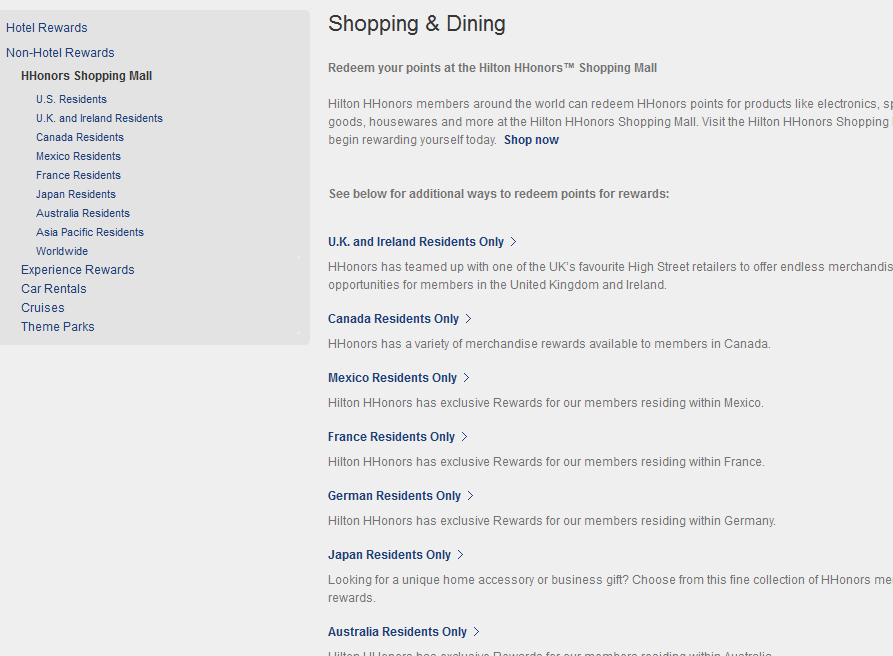Open Worldwide sidebar link
Viewport: 893px width, 656px height.
click(62, 251)
